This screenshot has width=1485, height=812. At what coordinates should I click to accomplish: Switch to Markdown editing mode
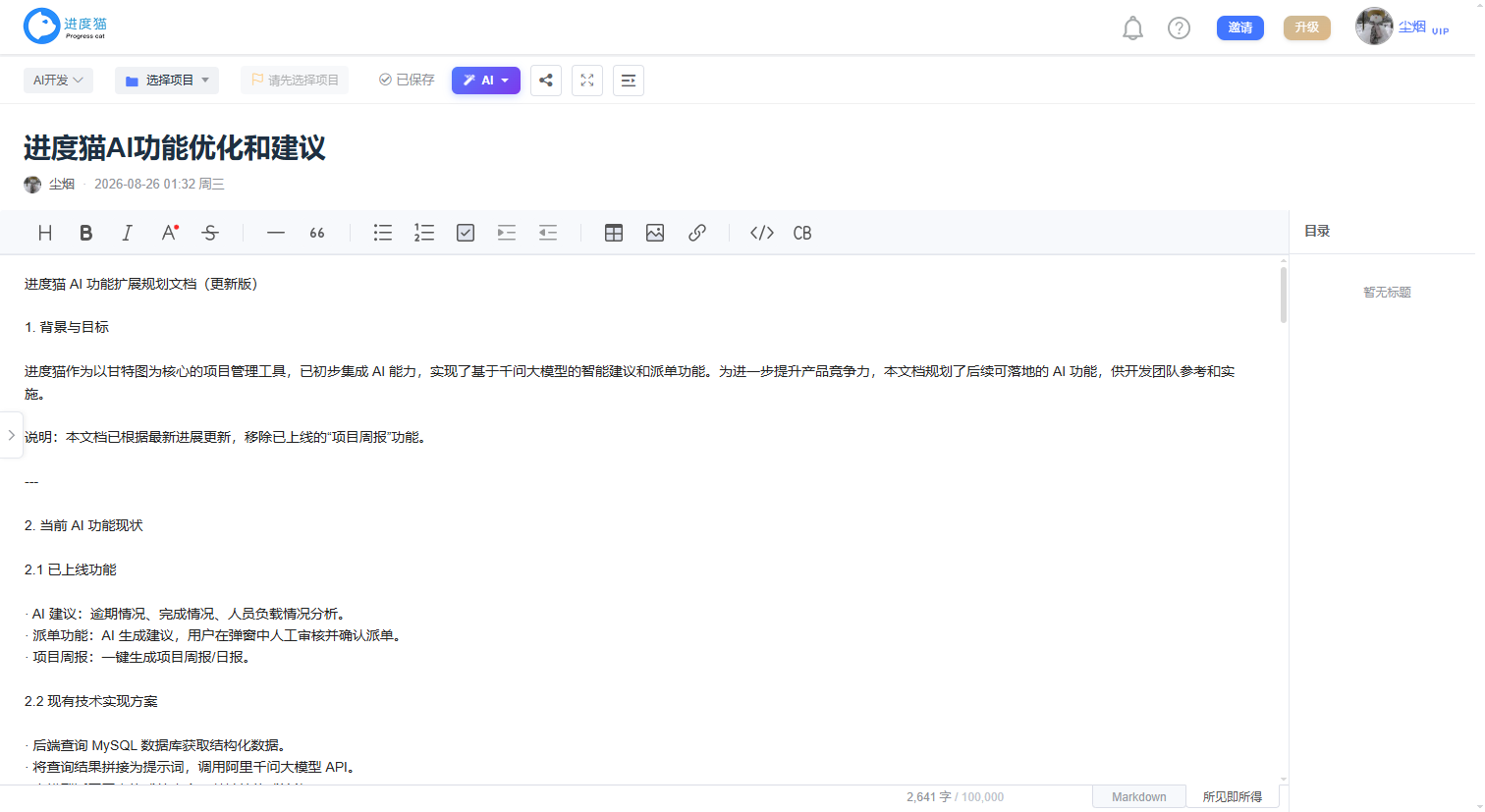1139,797
